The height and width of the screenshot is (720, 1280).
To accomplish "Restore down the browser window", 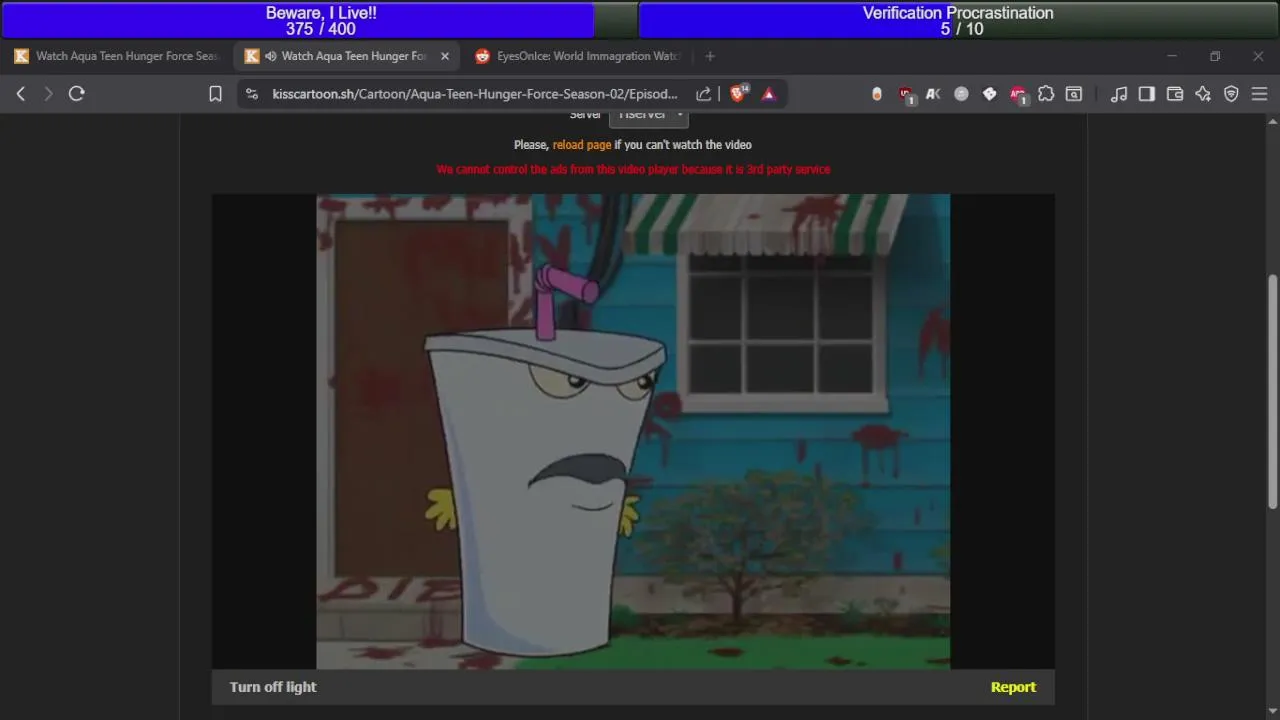I will point(1215,56).
